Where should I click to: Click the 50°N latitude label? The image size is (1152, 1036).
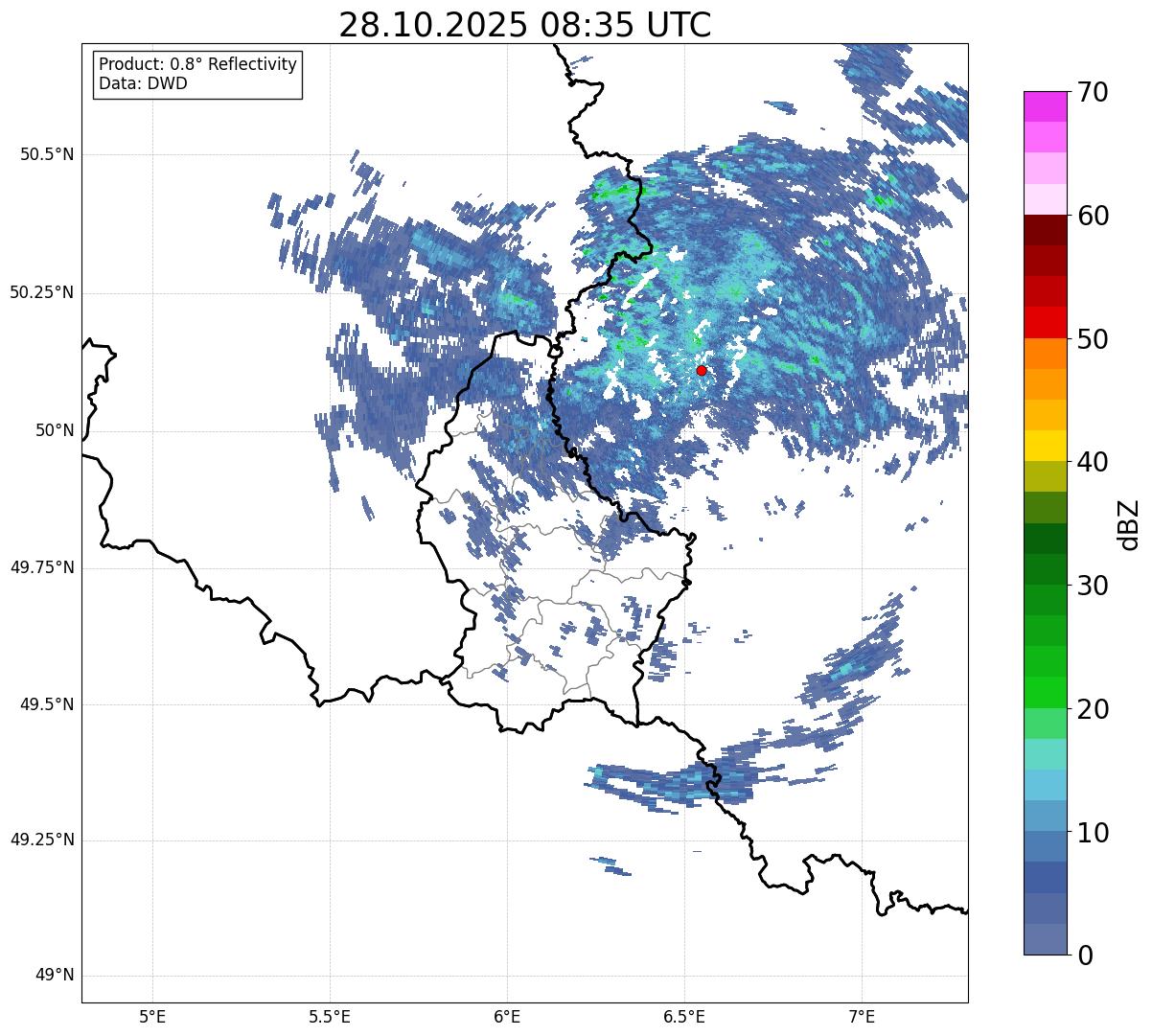coord(55,430)
